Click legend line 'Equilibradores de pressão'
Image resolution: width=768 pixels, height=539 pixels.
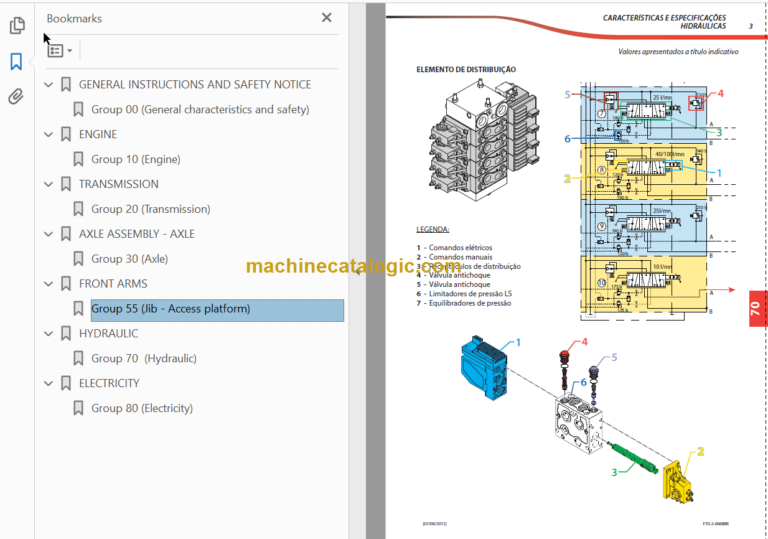(x=470, y=303)
